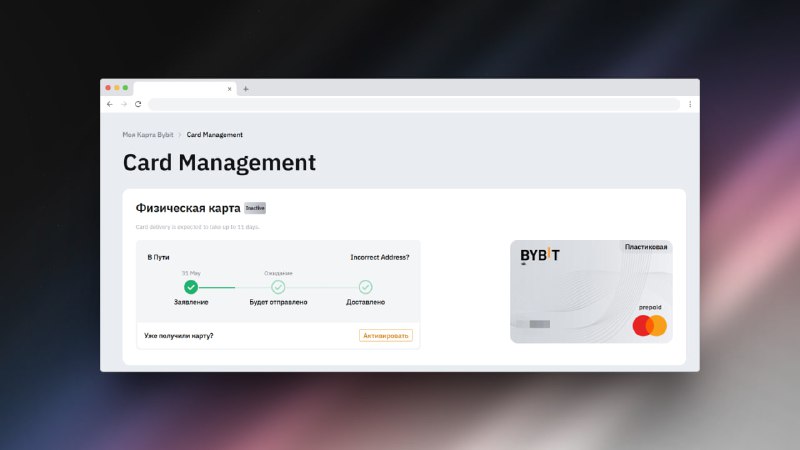800x450 pixels.
Task: Click the Физическая карта heading
Action: point(188,208)
